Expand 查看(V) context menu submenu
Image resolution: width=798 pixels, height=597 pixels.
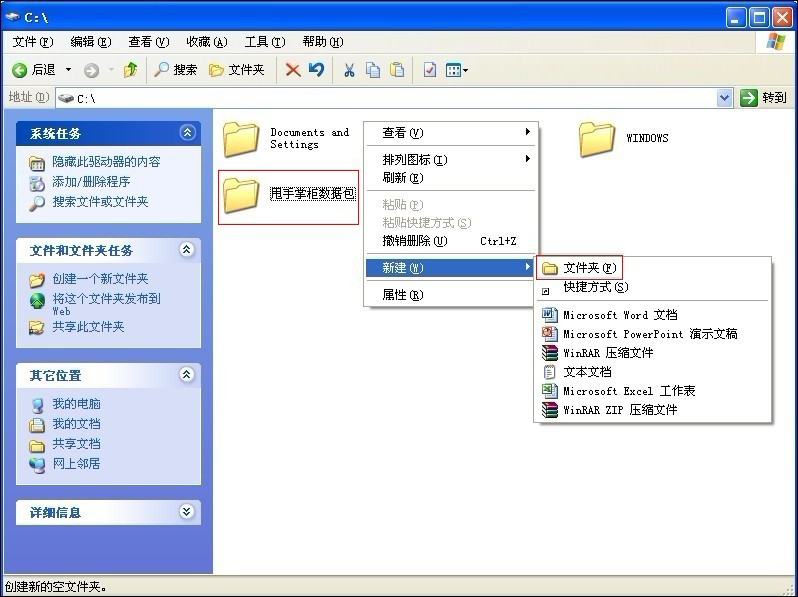pyautogui.click(x=451, y=133)
